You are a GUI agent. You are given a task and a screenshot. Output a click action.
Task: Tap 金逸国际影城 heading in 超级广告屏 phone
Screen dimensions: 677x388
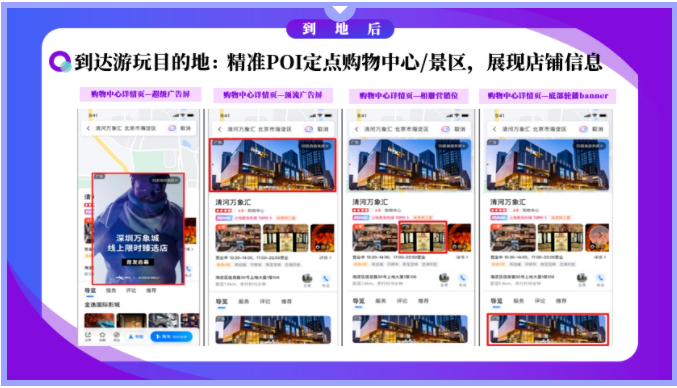[102, 305]
